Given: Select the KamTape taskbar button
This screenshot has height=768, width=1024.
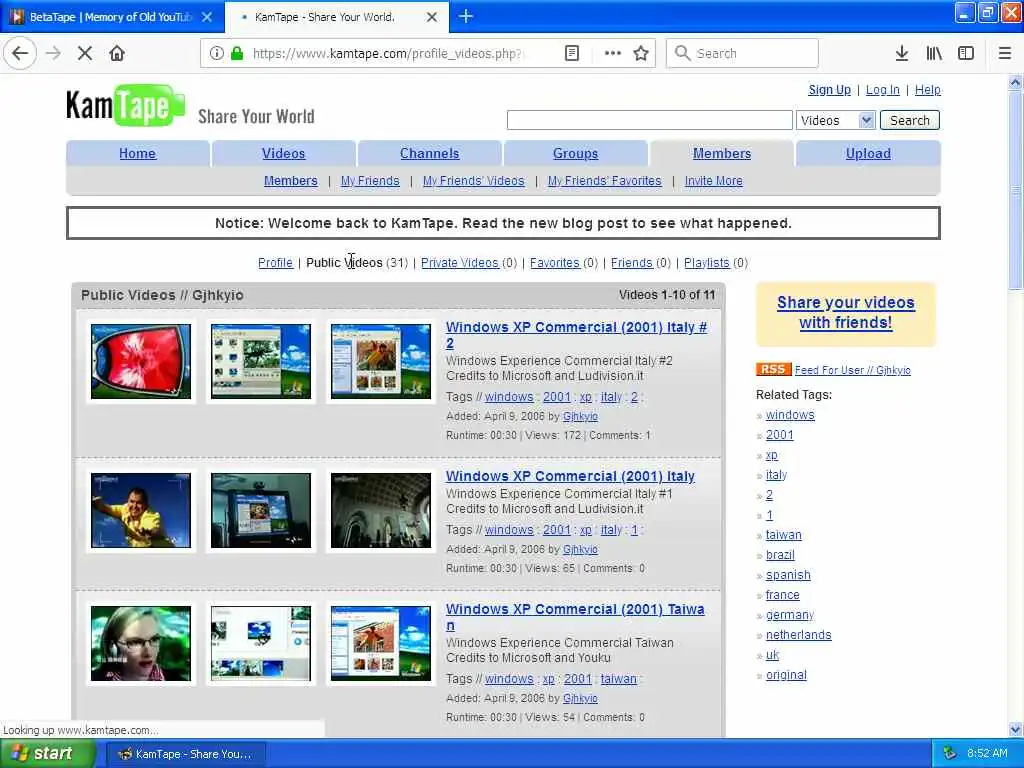Looking at the screenshot, I should (185, 754).
